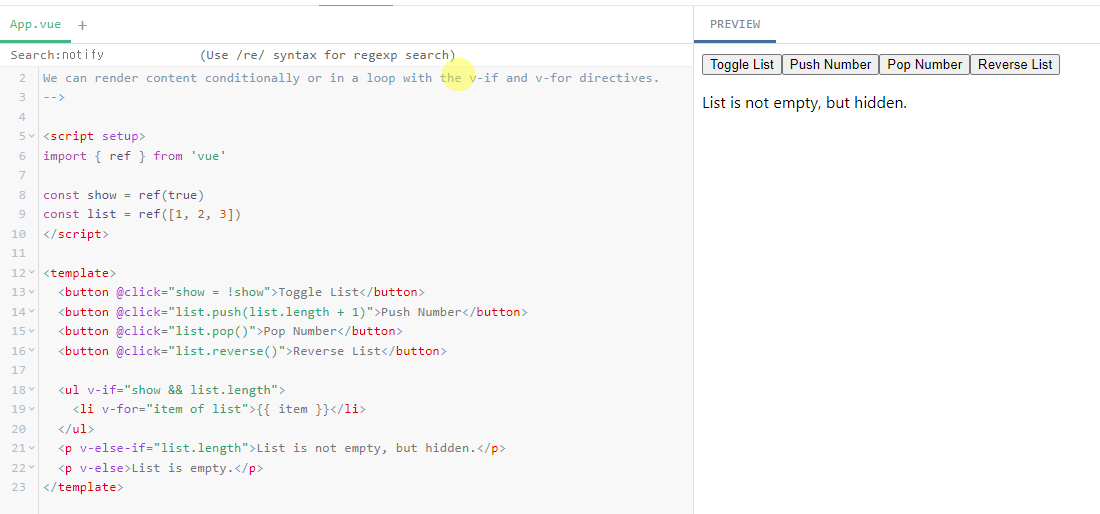Click 'const list = ref([1, 2, 3])' line

[142, 214]
